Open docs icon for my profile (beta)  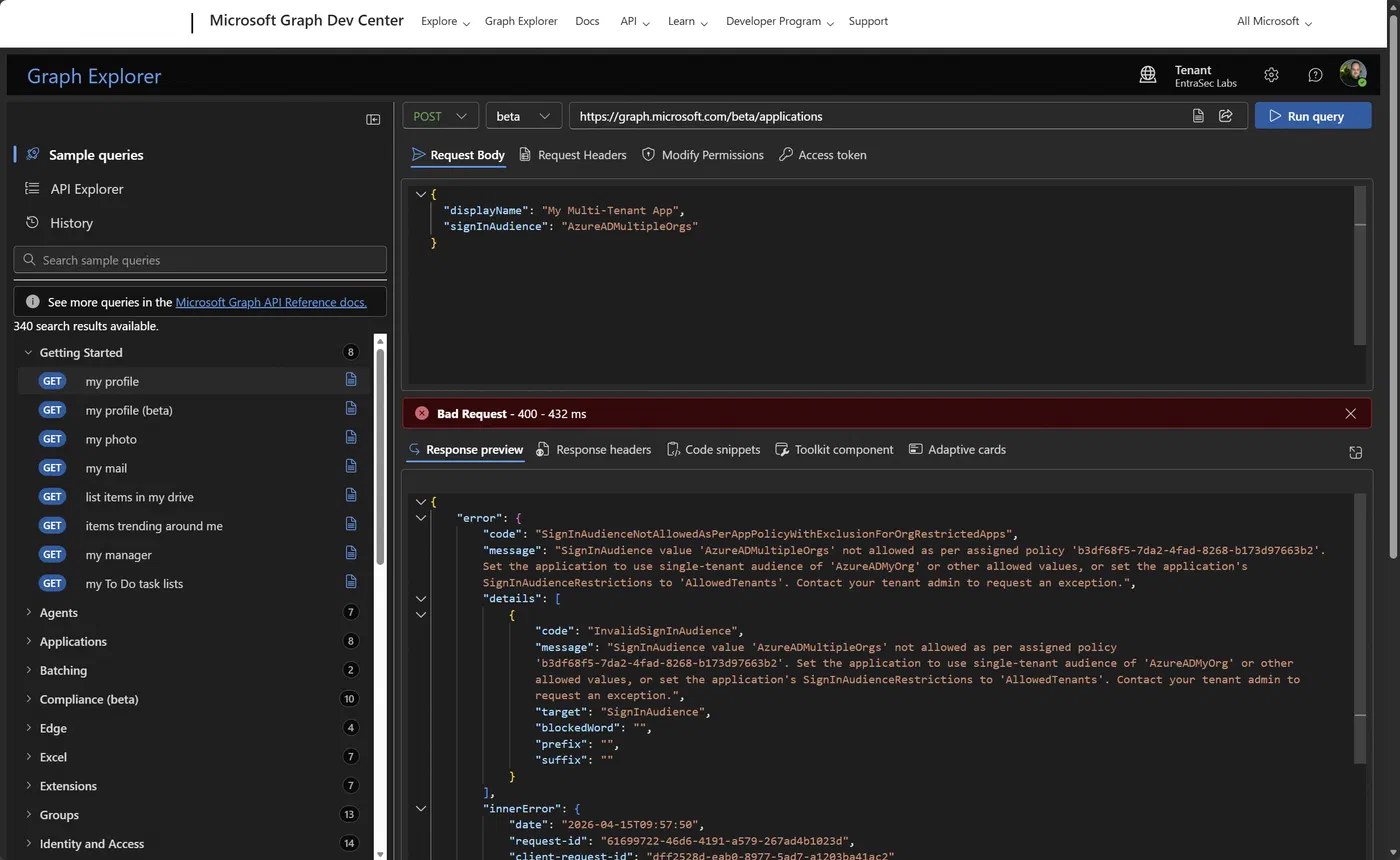click(351, 409)
